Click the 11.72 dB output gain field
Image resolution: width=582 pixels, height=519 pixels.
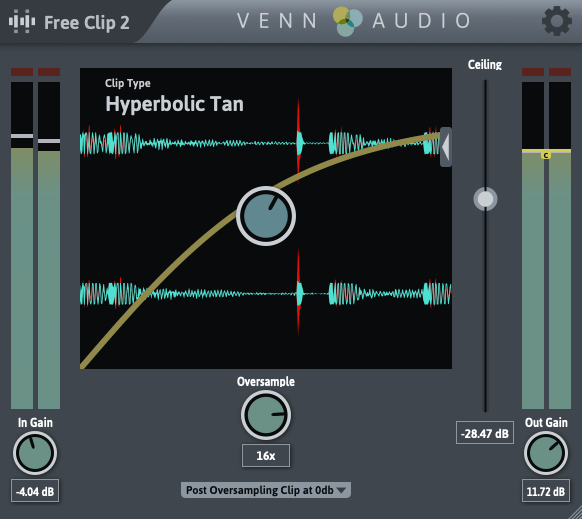click(x=546, y=491)
